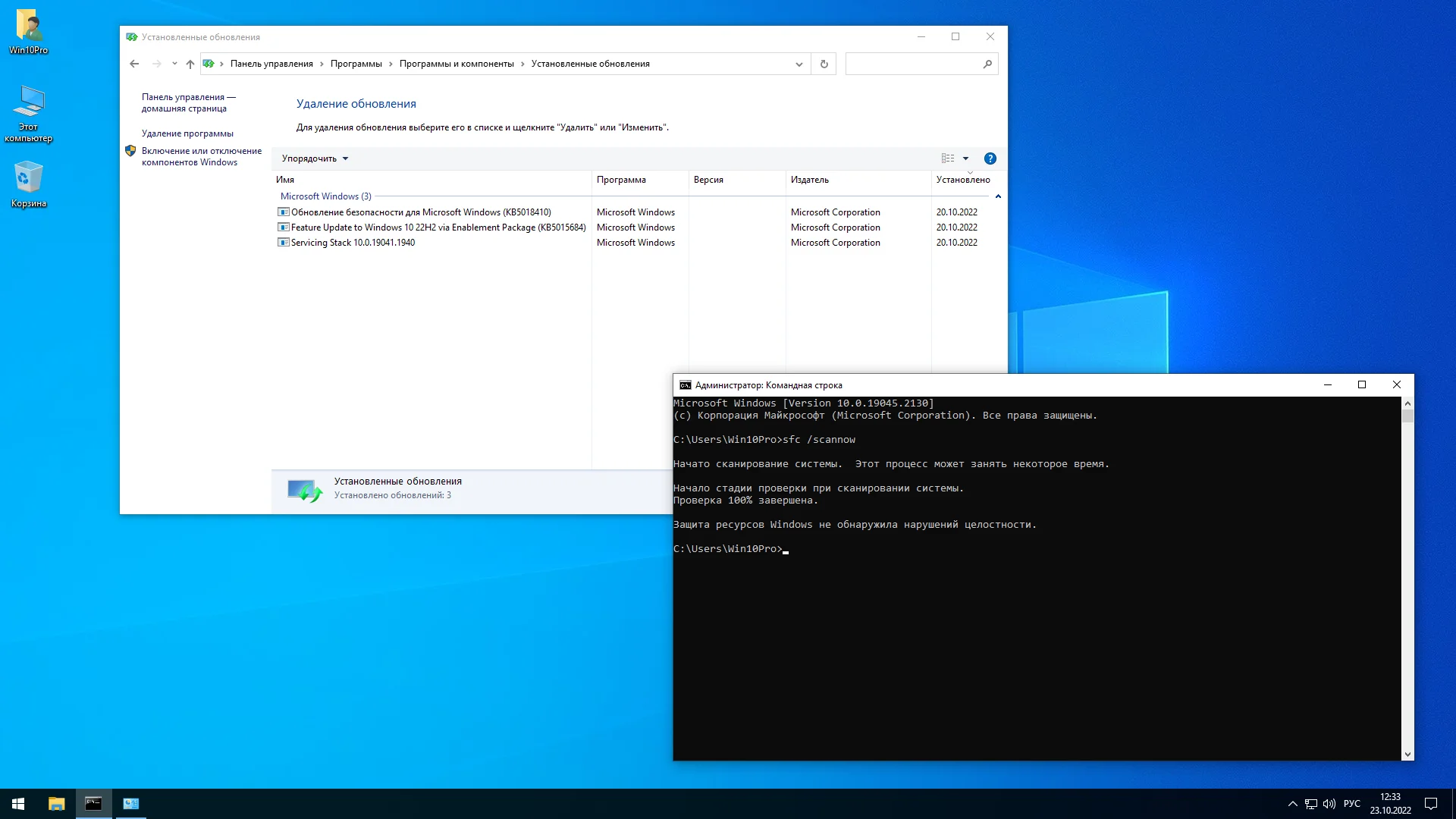Sort by the Publisher column header
The image size is (1456, 819).
(810, 180)
